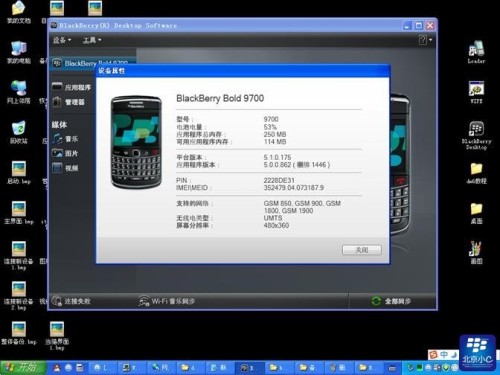This screenshot has height=375, width=500.
Task: Click the help question mark icon
Action: pos(423,40)
